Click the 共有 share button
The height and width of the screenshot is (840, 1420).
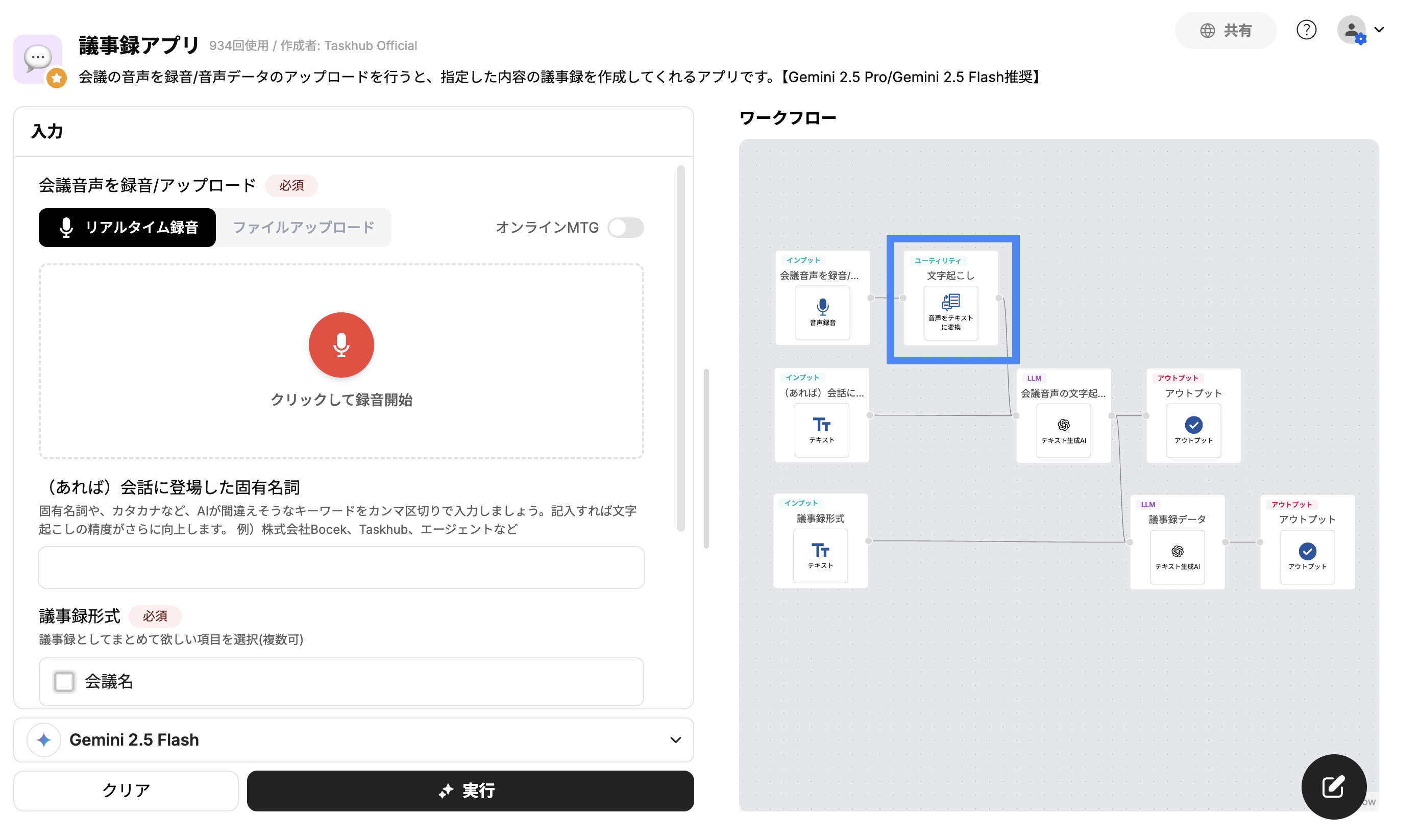click(1226, 31)
